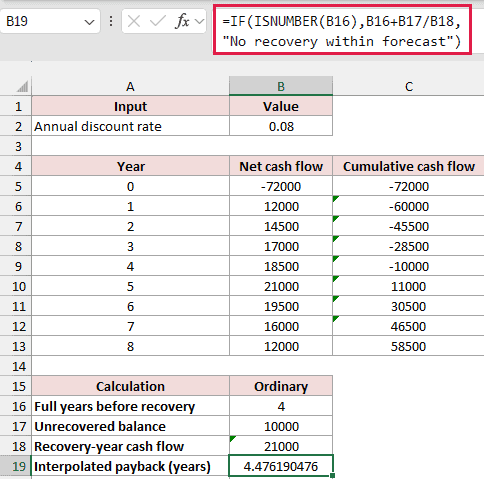The height and width of the screenshot is (479, 484).
Task: Select 'Interpolated payback (years)' label cell
Action: (130, 466)
